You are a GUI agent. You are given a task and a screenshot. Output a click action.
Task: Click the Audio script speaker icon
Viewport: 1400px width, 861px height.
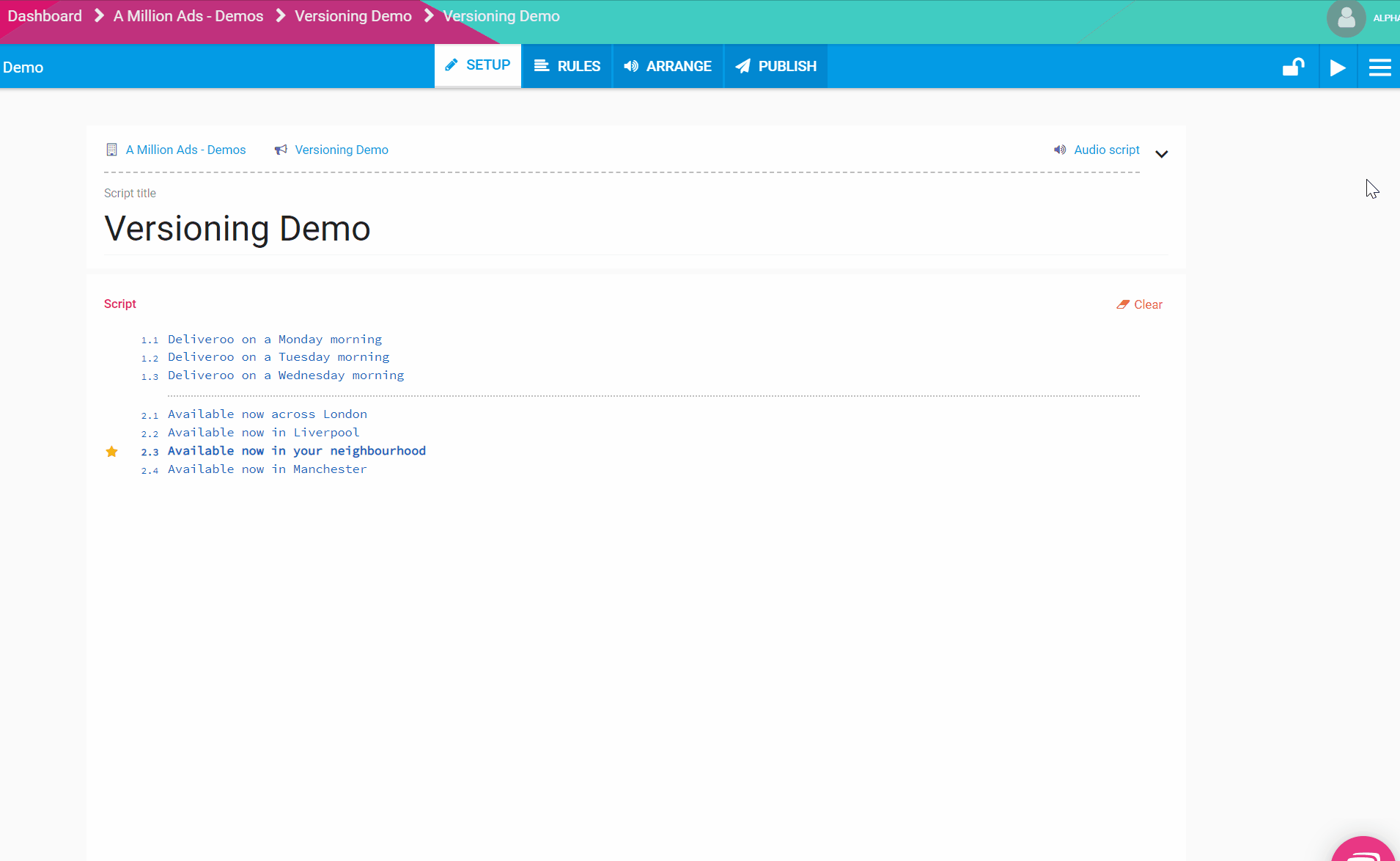pyautogui.click(x=1060, y=150)
